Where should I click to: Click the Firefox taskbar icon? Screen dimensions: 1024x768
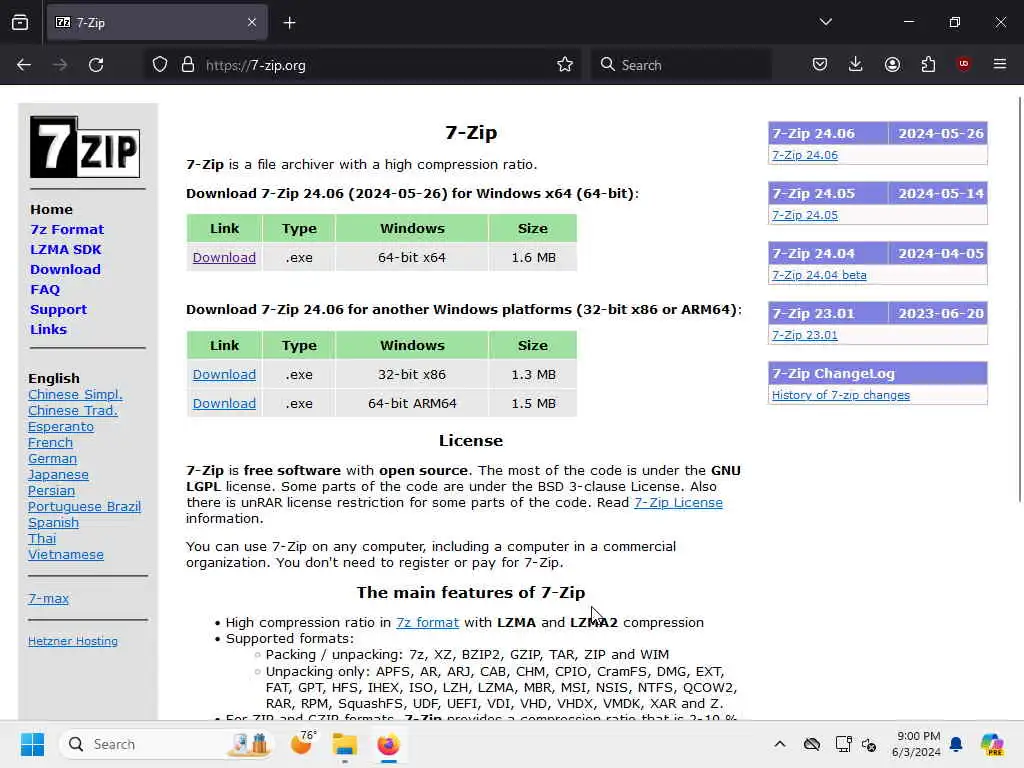pos(389,744)
